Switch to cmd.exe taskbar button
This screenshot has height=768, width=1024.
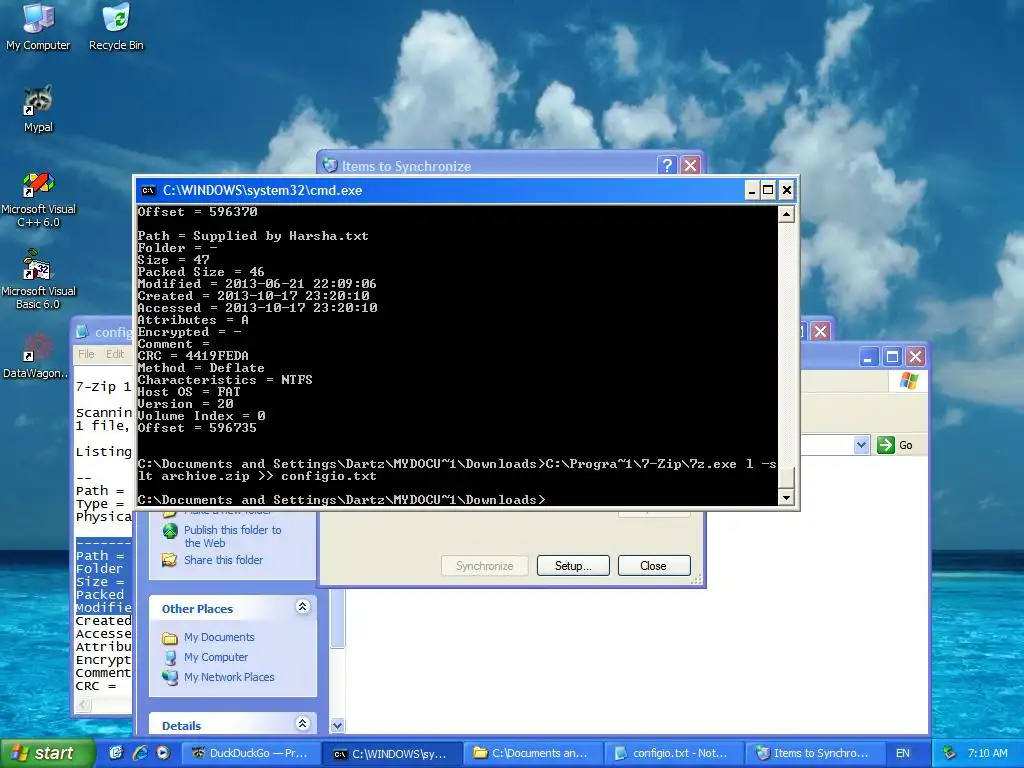click(392, 753)
